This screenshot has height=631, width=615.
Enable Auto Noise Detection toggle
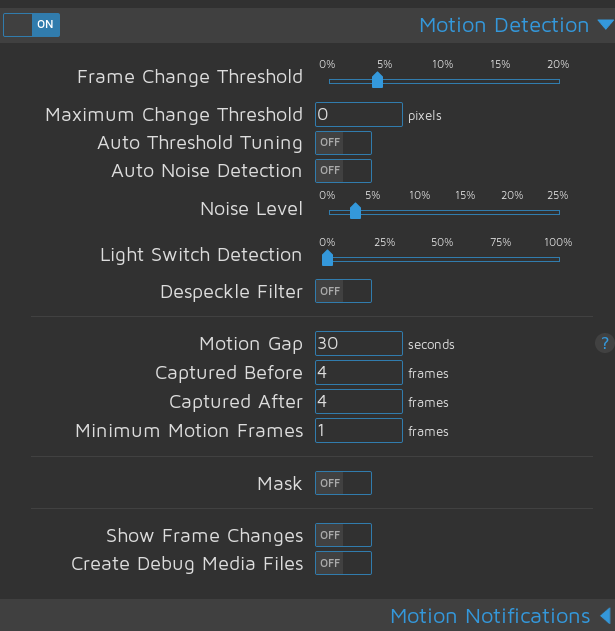point(343,171)
